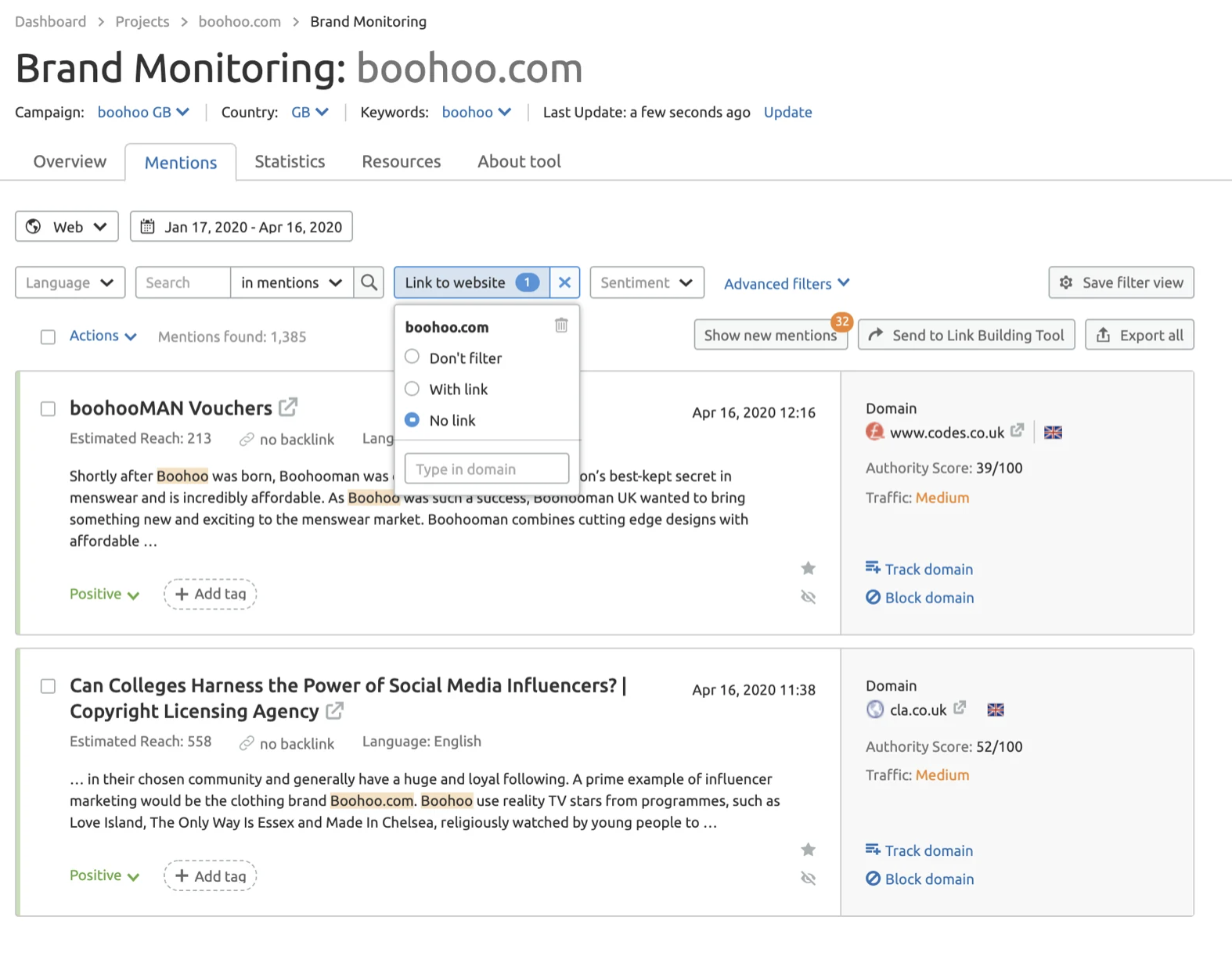1232x956 pixels.
Task: Check the select-all box beside Actions
Action: pyautogui.click(x=49, y=337)
